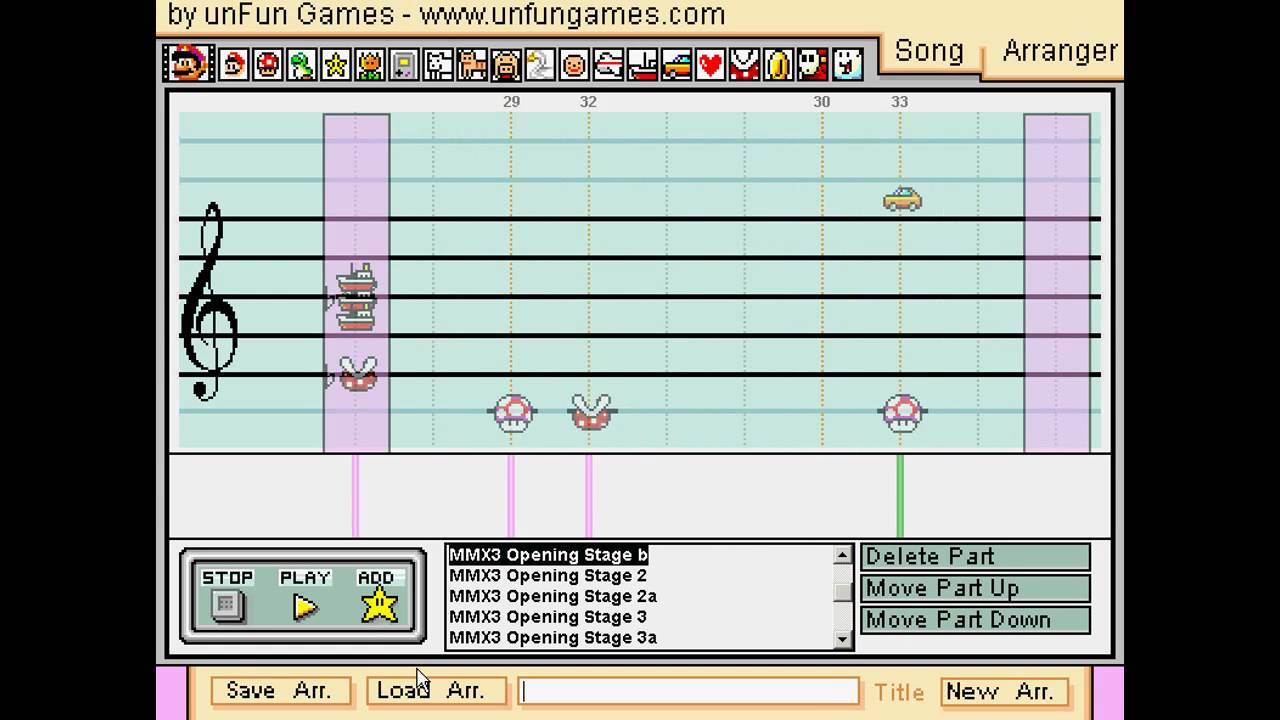This screenshot has width=1280, height=720.
Task: Click Move Part Up button
Action: [x=975, y=588]
